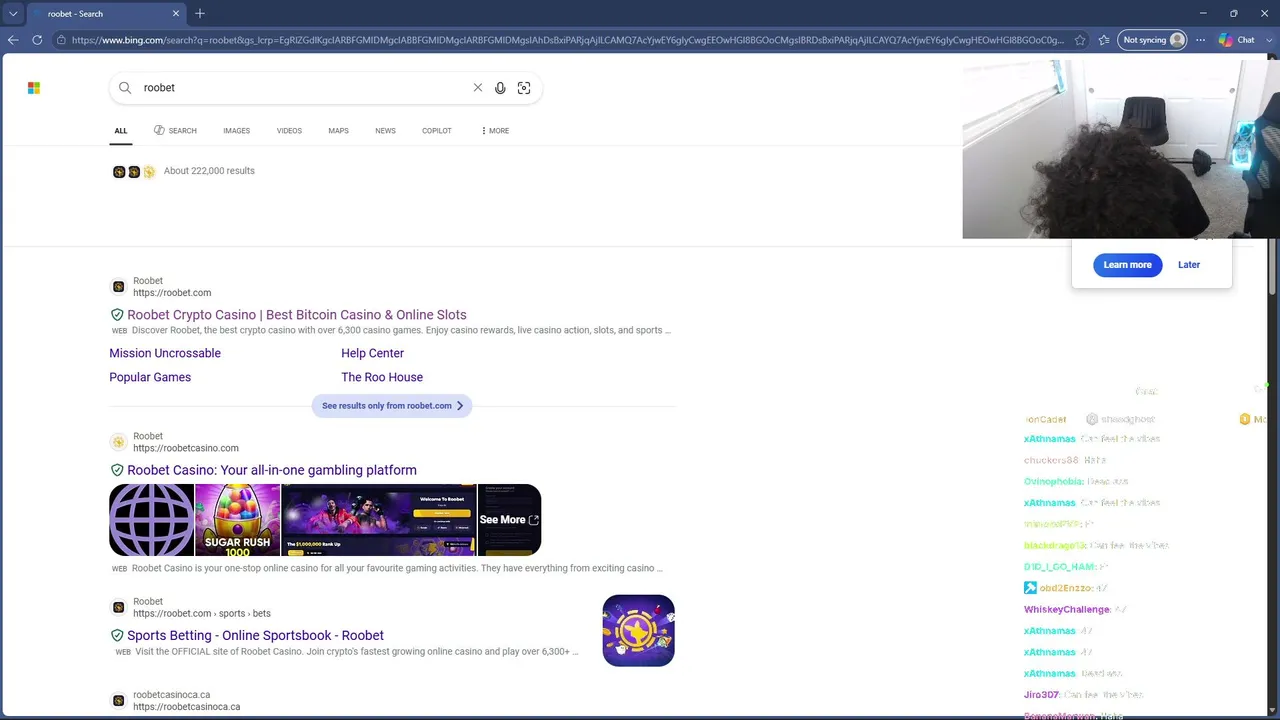1280x720 pixels.
Task: Click the https://roobet.com URL
Action: point(172,293)
